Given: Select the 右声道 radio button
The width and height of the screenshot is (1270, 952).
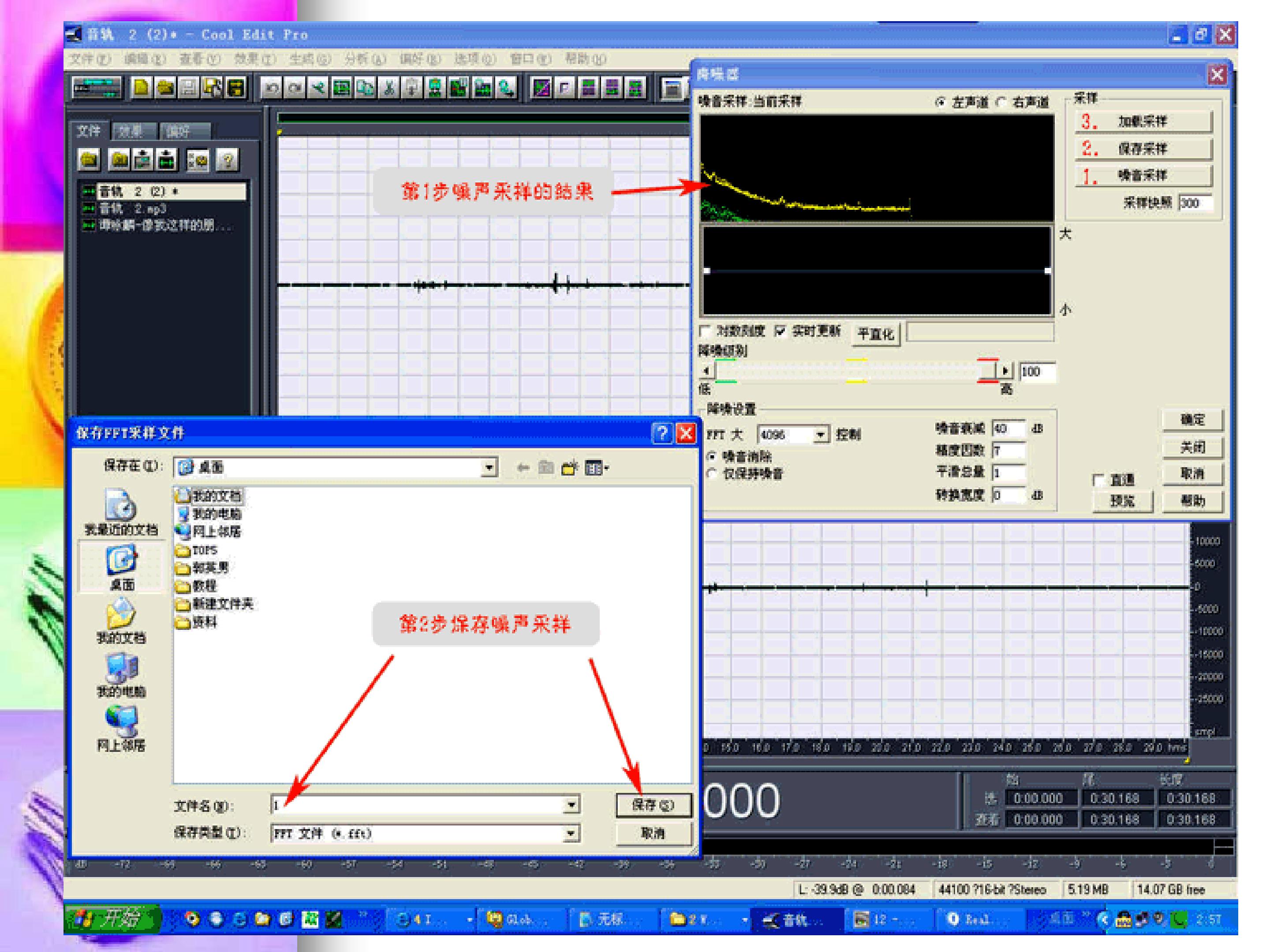Looking at the screenshot, I should [x=1001, y=102].
